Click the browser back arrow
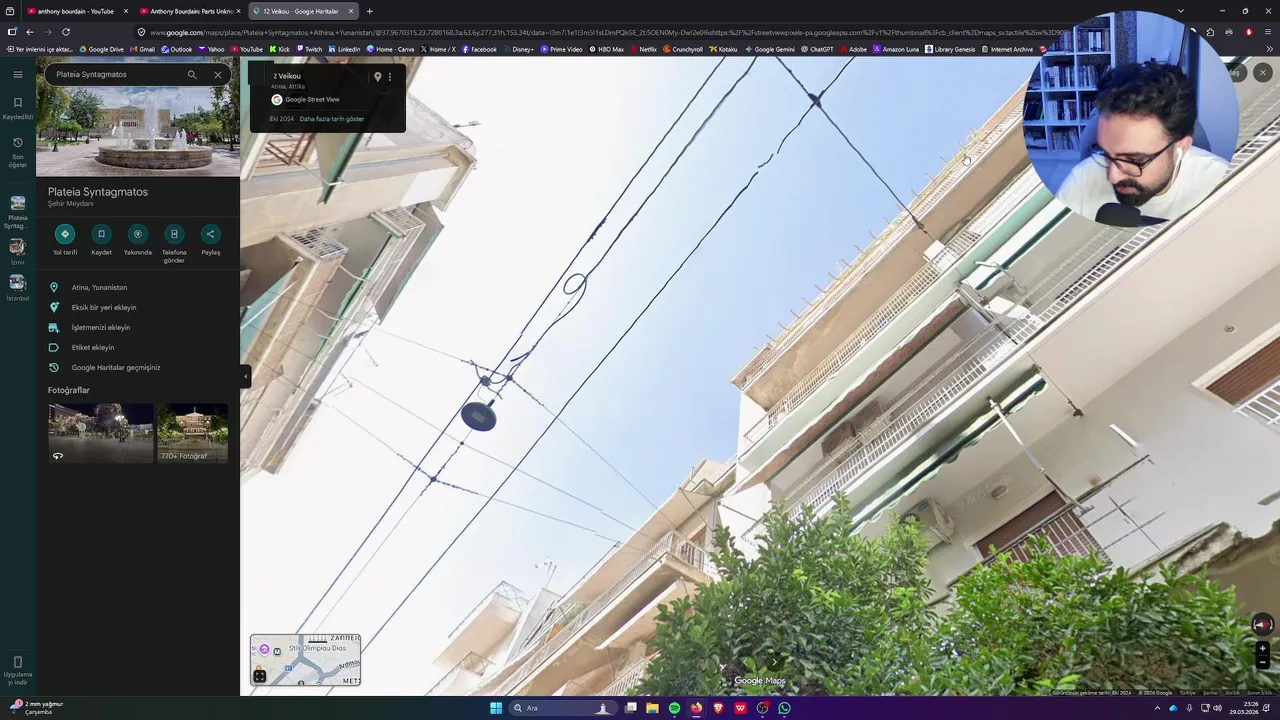 [29, 32]
